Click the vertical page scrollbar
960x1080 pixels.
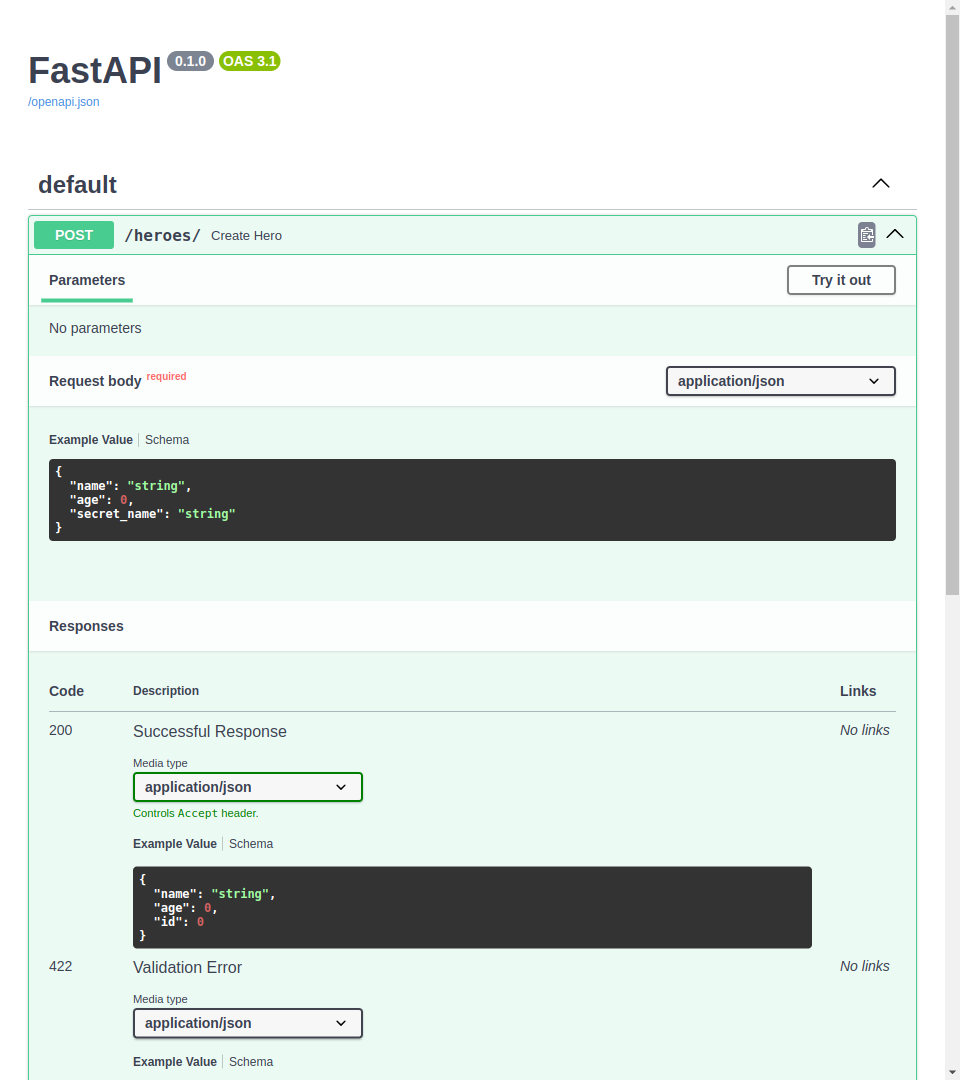[952, 300]
